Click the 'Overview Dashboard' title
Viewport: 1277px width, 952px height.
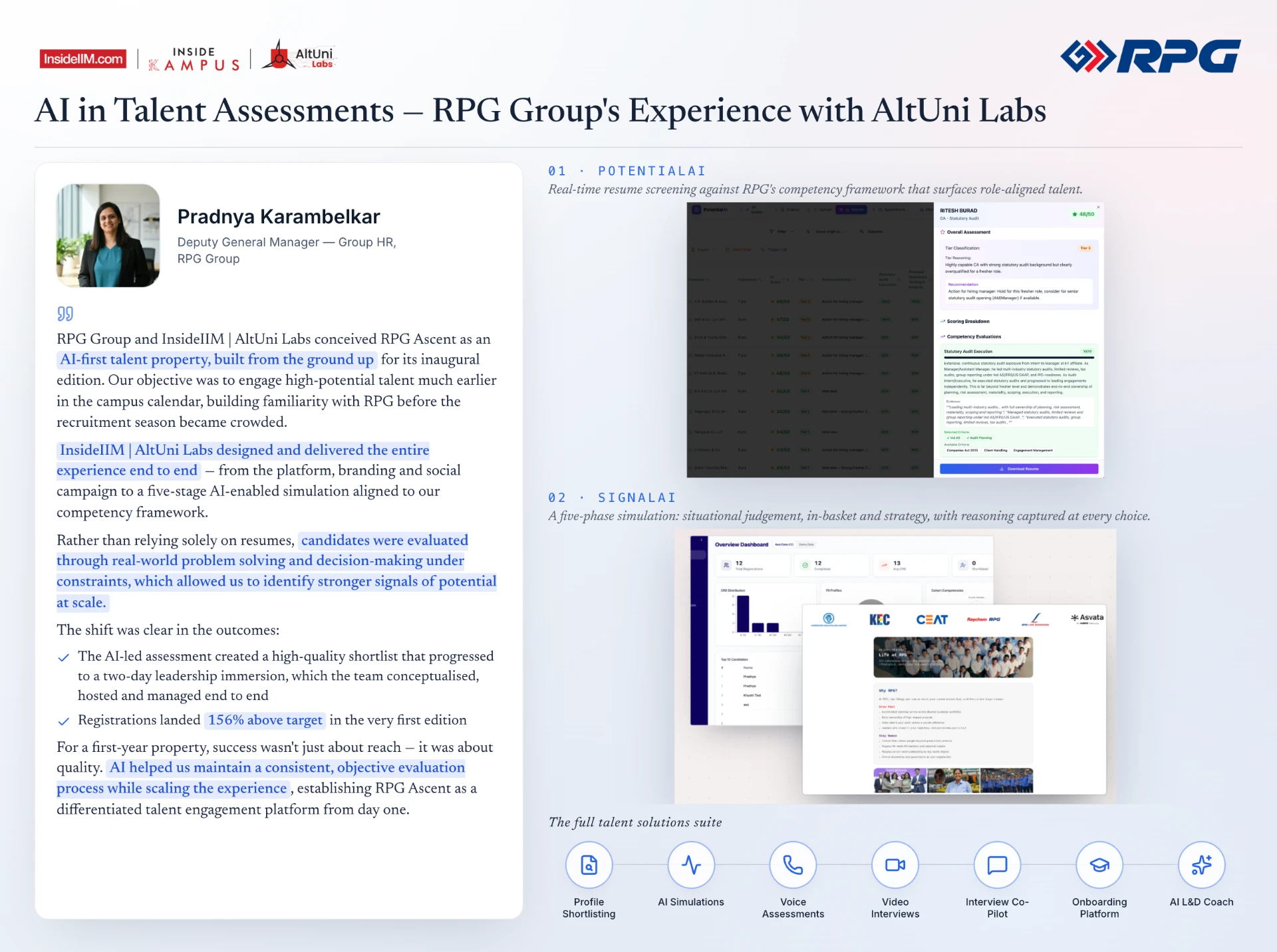click(x=742, y=544)
